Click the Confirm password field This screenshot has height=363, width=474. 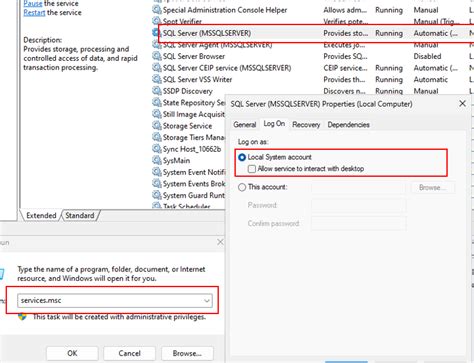pos(359,223)
